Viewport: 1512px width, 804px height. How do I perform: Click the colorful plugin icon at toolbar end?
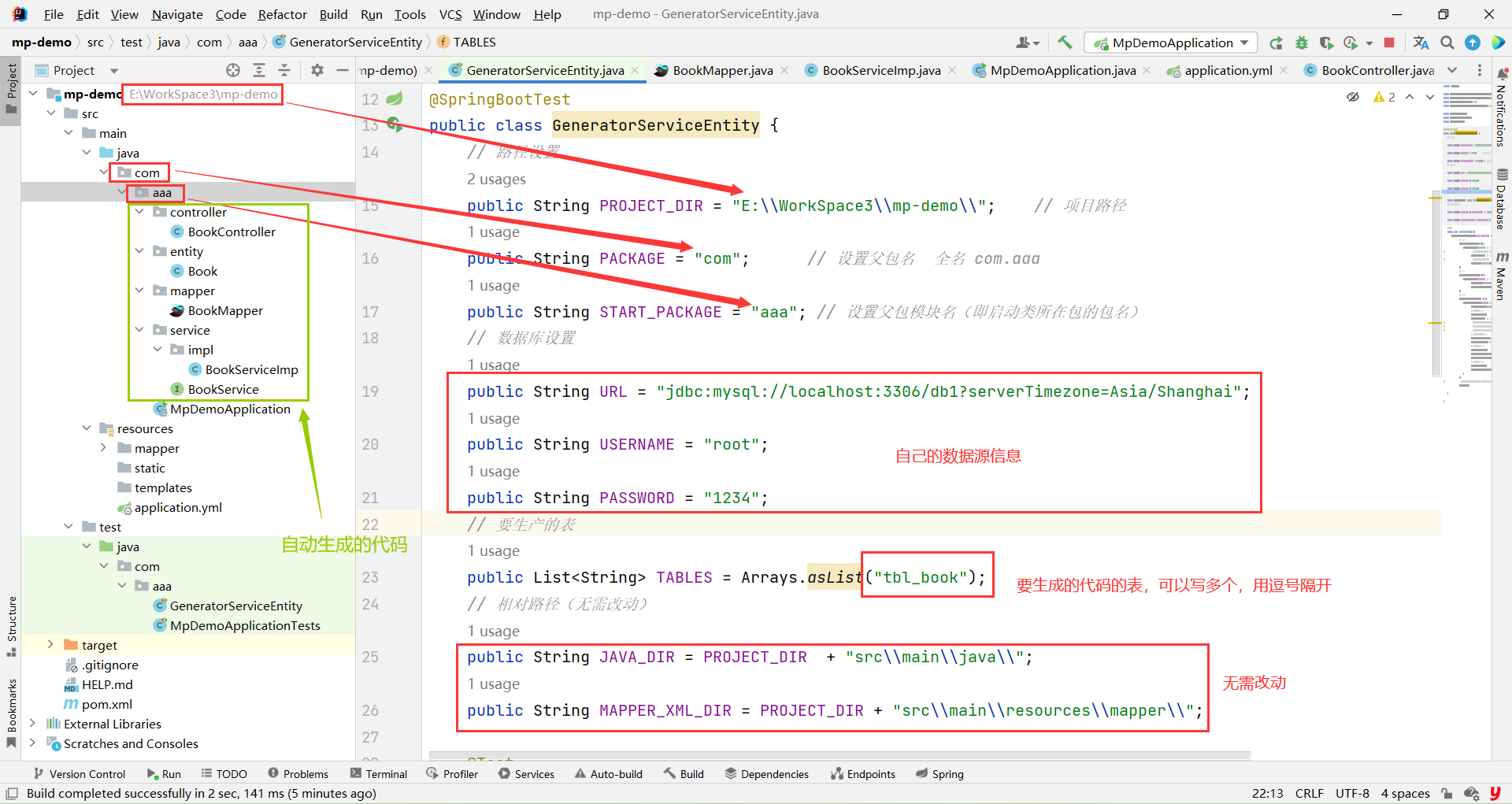[1498, 43]
